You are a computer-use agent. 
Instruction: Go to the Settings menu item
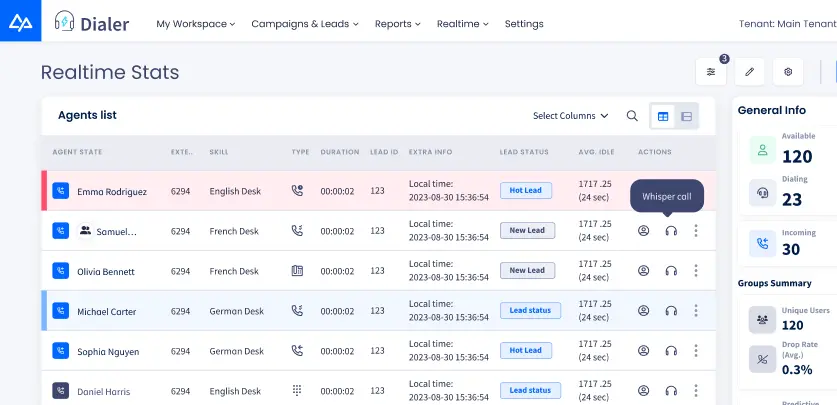pyautogui.click(x=524, y=24)
